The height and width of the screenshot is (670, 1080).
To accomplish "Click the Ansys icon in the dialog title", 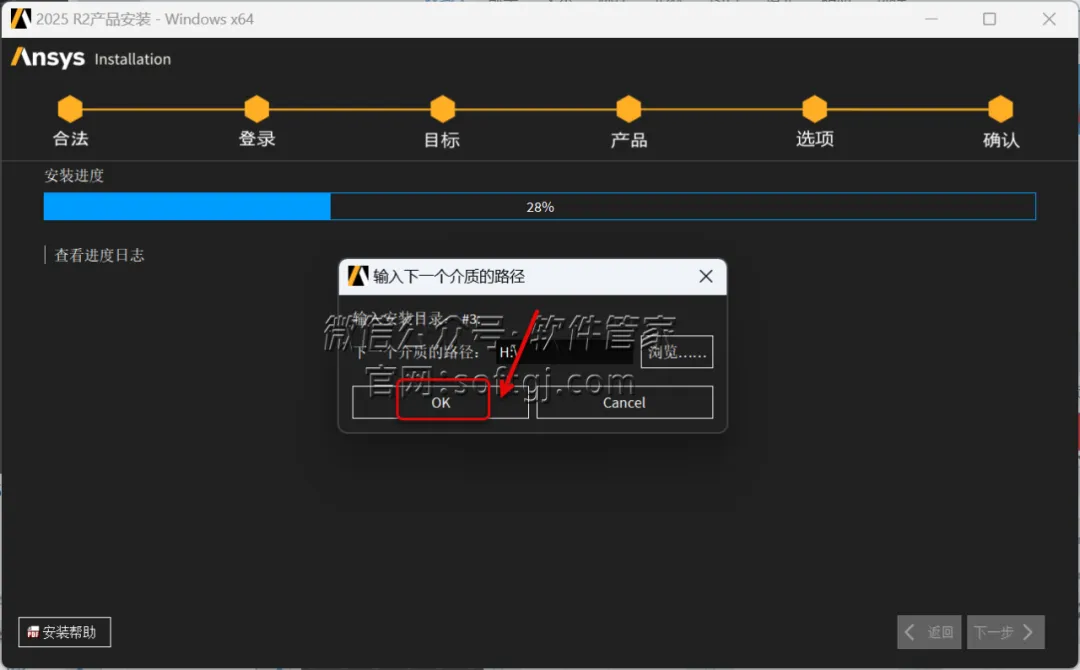I will coord(357,276).
